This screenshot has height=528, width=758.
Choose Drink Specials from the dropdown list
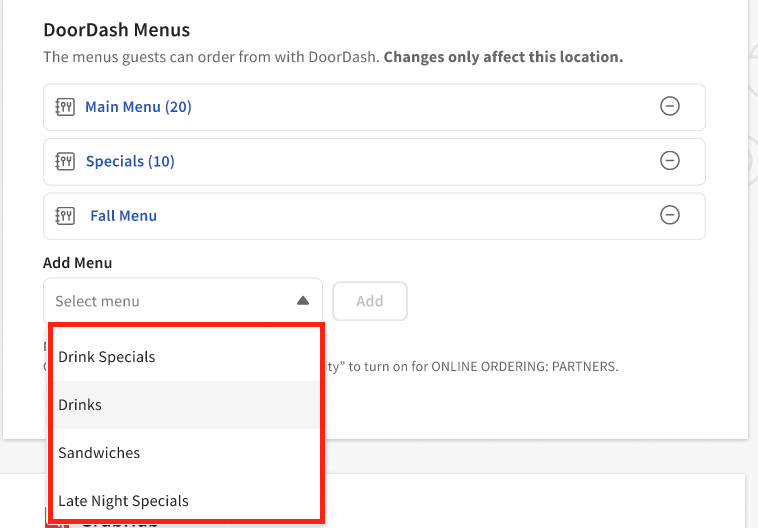point(107,357)
